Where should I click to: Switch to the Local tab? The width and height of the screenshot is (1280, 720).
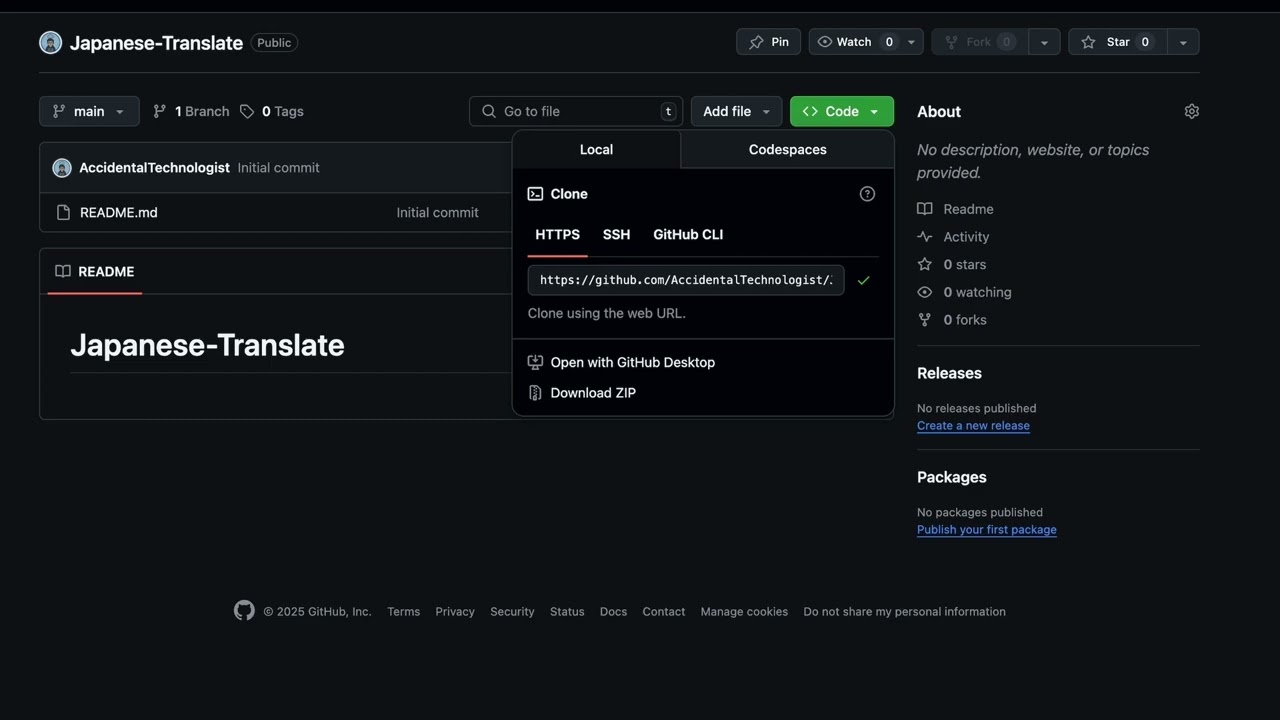coord(596,149)
